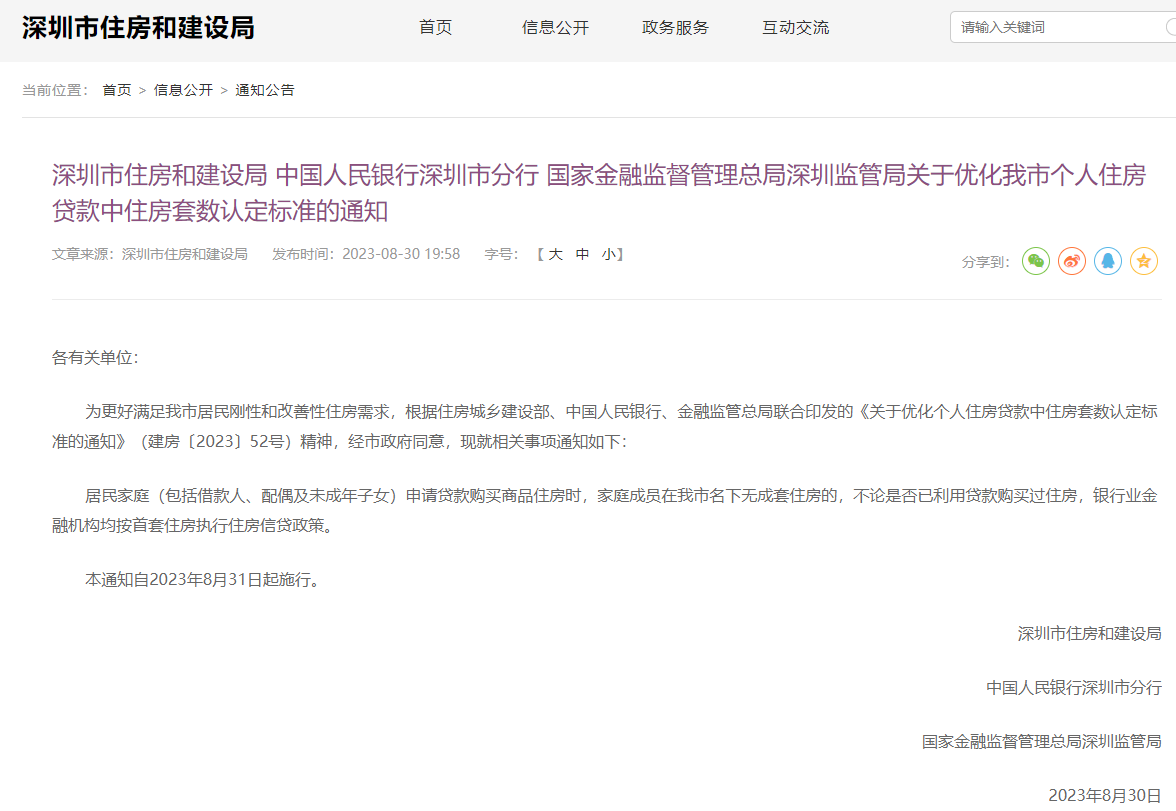Click the QQ penguin share icon

(1108, 261)
